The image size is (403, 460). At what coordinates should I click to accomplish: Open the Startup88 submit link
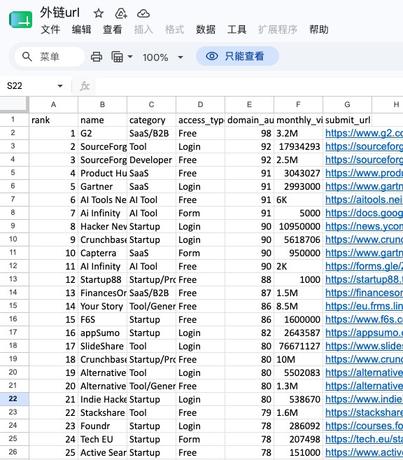tap(364, 280)
